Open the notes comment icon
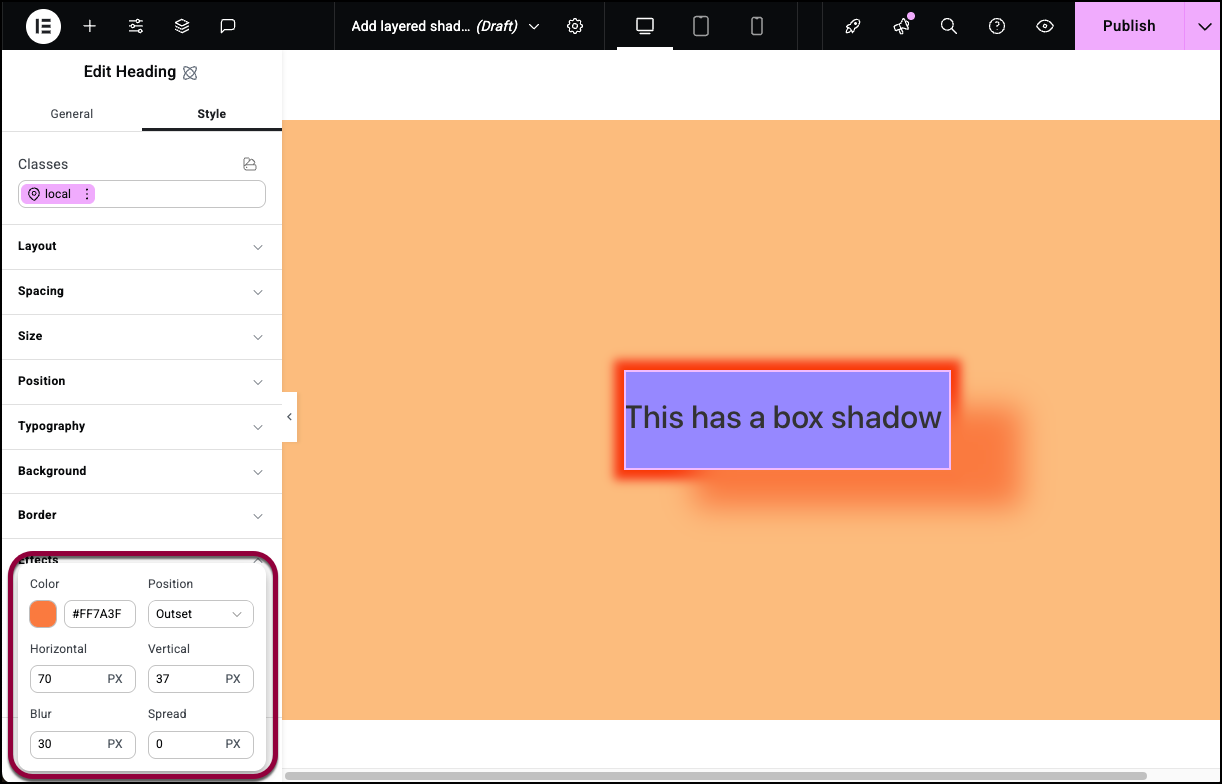This screenshot has width=1222, height=784. 228,26
